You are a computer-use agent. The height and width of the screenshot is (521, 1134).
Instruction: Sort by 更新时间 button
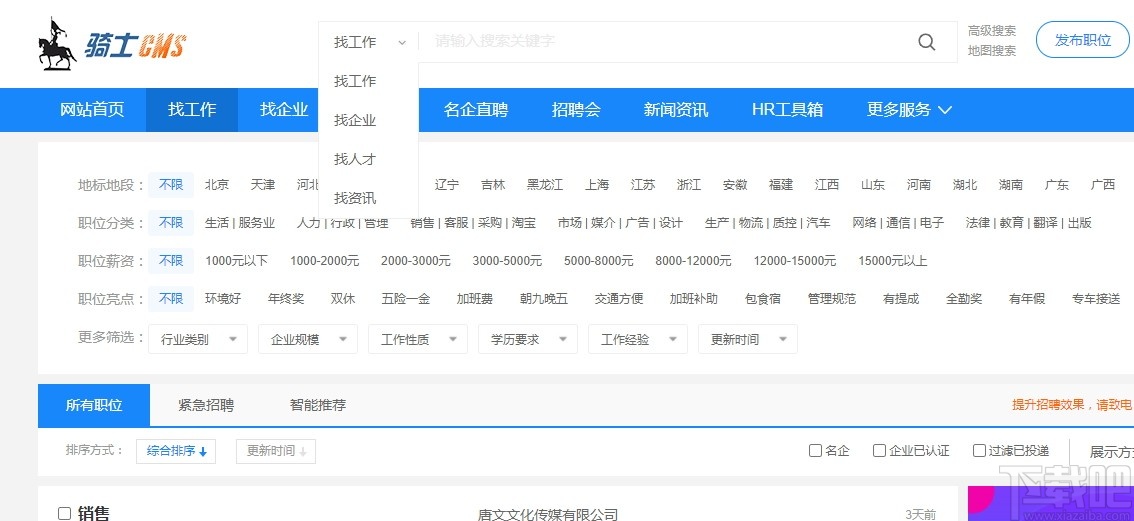point(276,451)
